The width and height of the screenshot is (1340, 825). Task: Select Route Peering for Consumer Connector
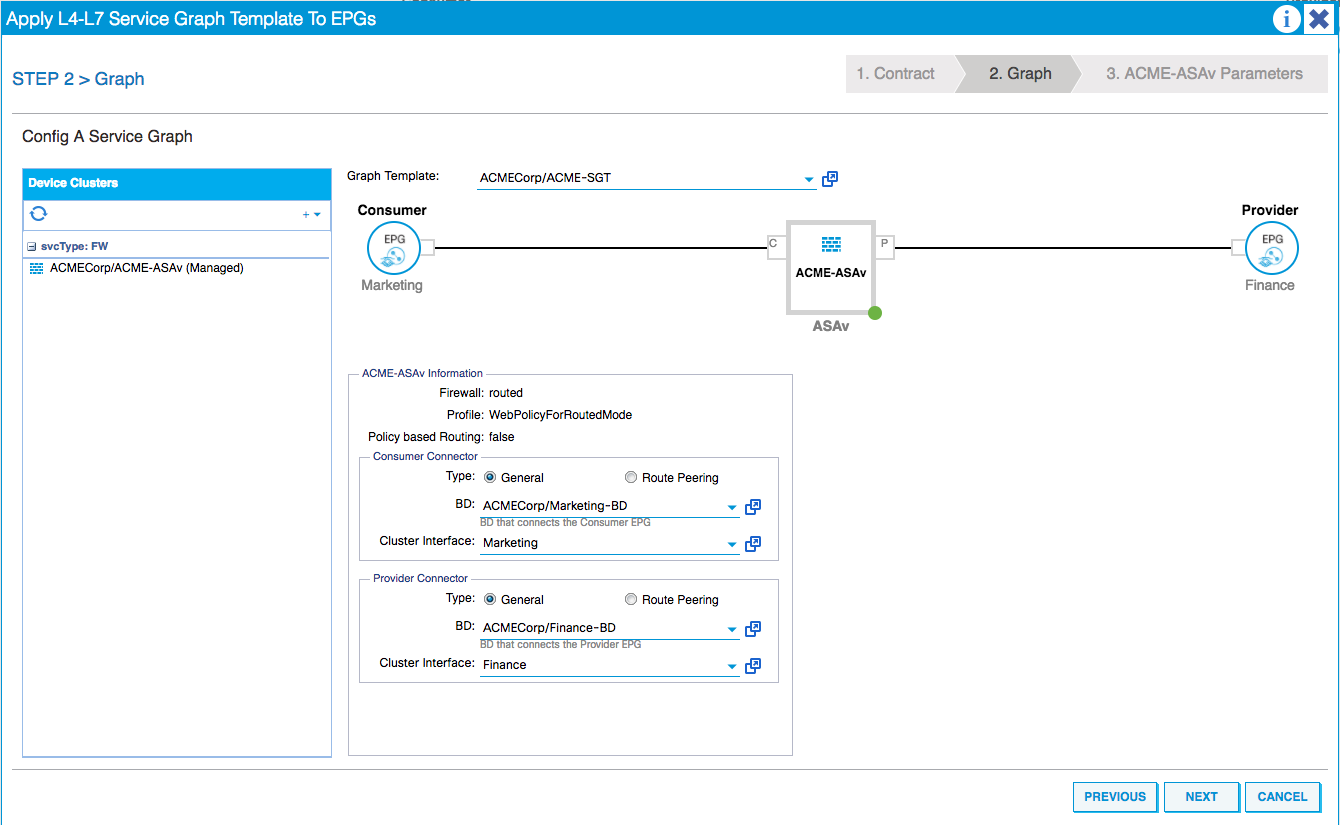(631, 477)
